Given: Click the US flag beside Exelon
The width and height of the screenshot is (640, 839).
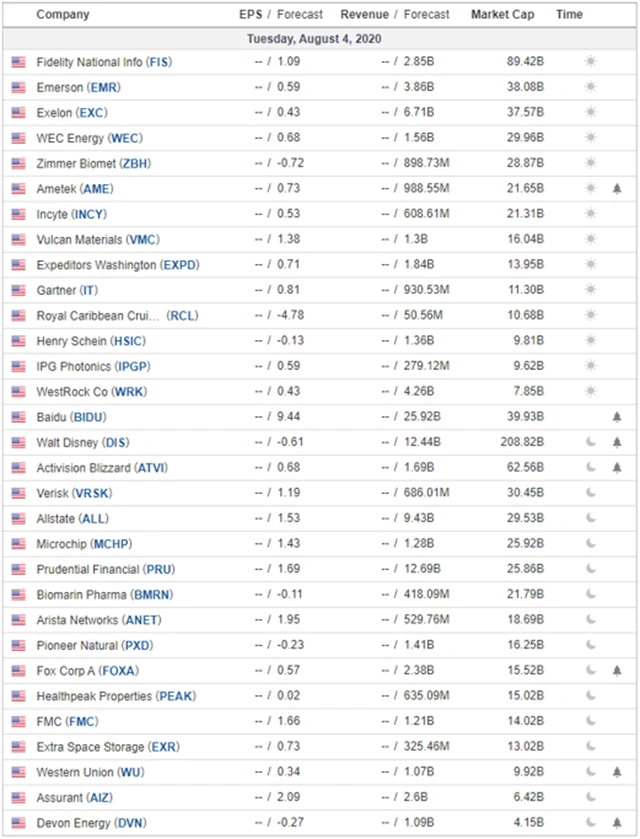Looking at the screenshot, I should (x=18, y=112).
